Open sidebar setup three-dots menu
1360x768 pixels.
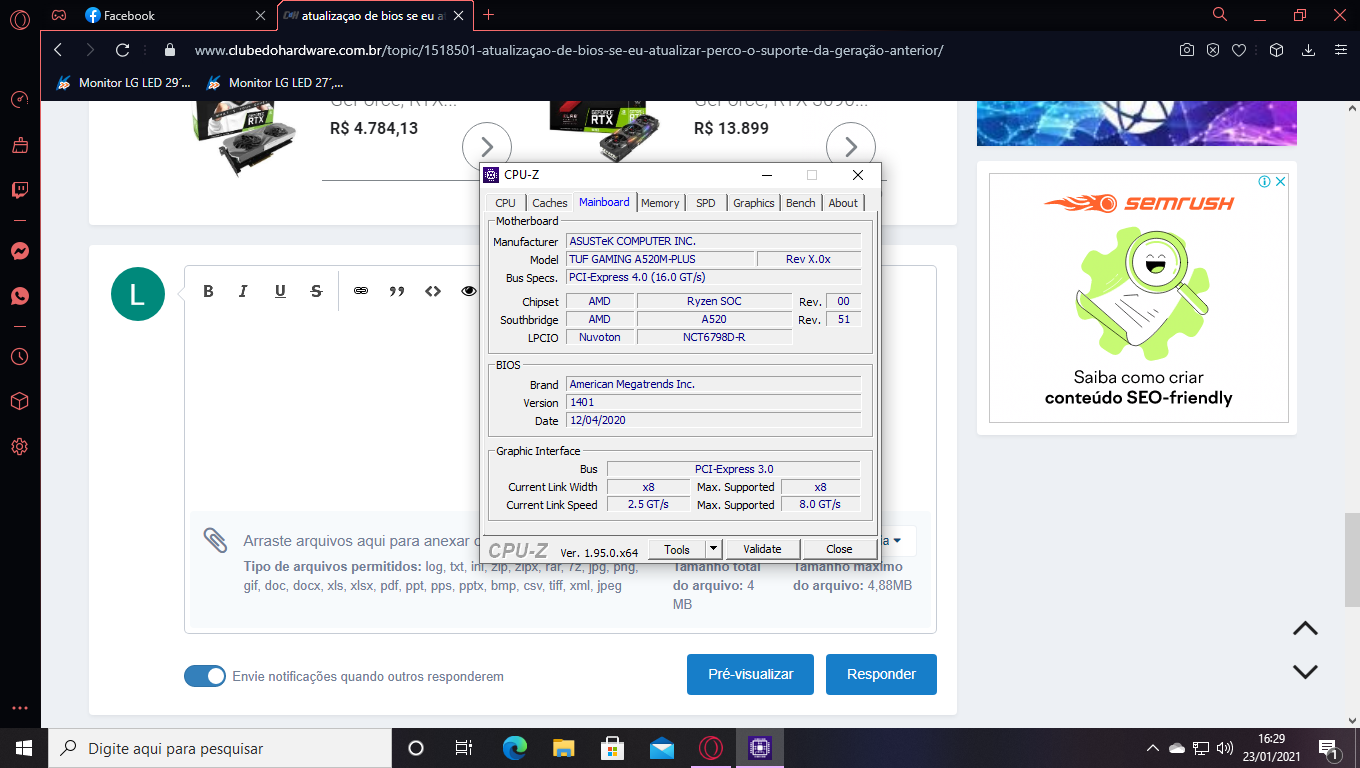(x=20, y=708)
